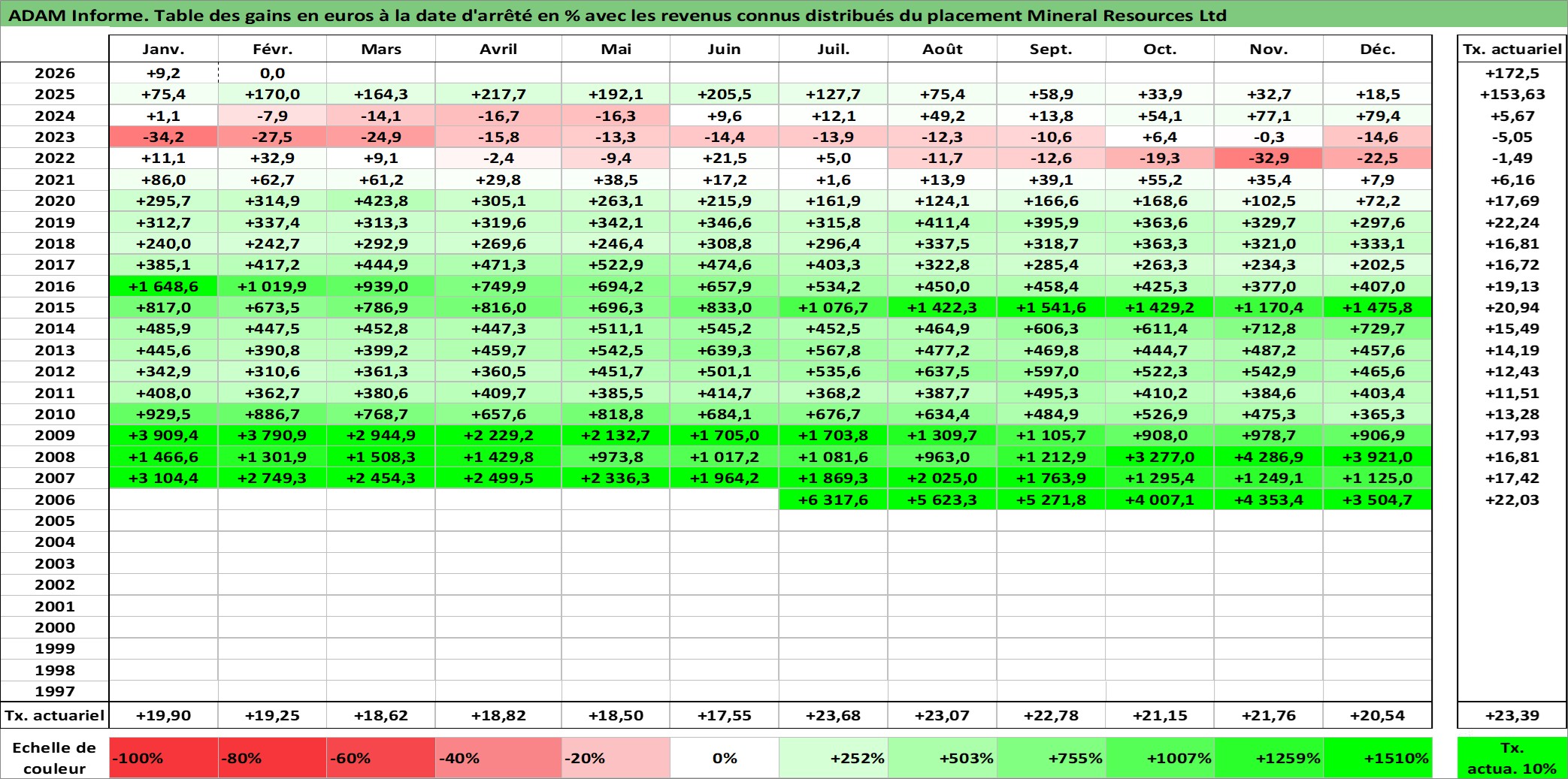This screenshot has height=779, width=1568.
Task: Click the 0% color scale swatch
Action: pos(724,758)
